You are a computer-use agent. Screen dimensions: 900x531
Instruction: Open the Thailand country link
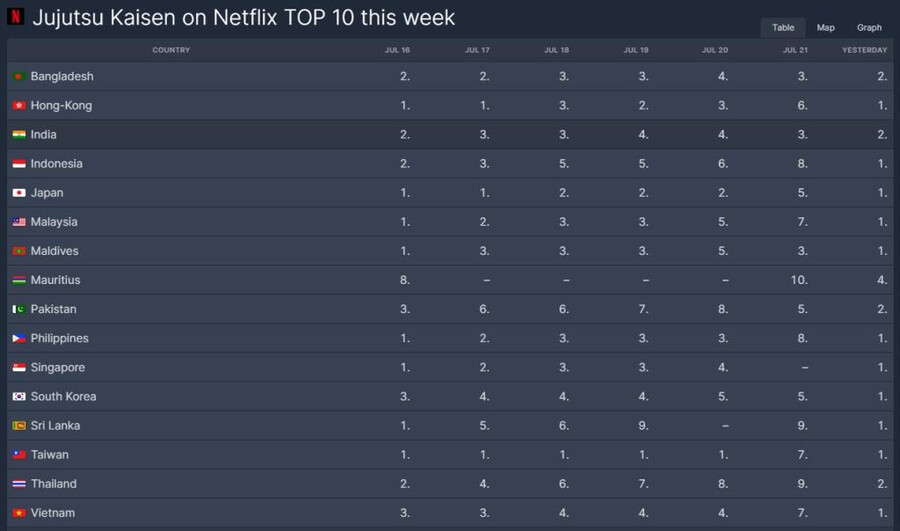point(53,484)
